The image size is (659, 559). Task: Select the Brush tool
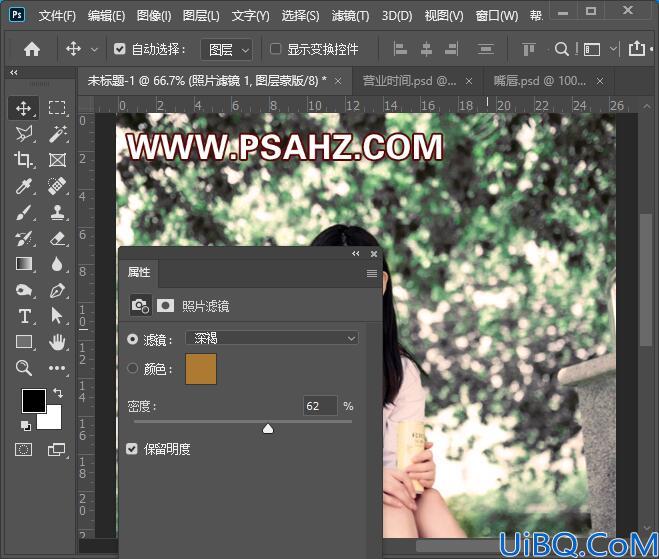[x=23, y=212]
